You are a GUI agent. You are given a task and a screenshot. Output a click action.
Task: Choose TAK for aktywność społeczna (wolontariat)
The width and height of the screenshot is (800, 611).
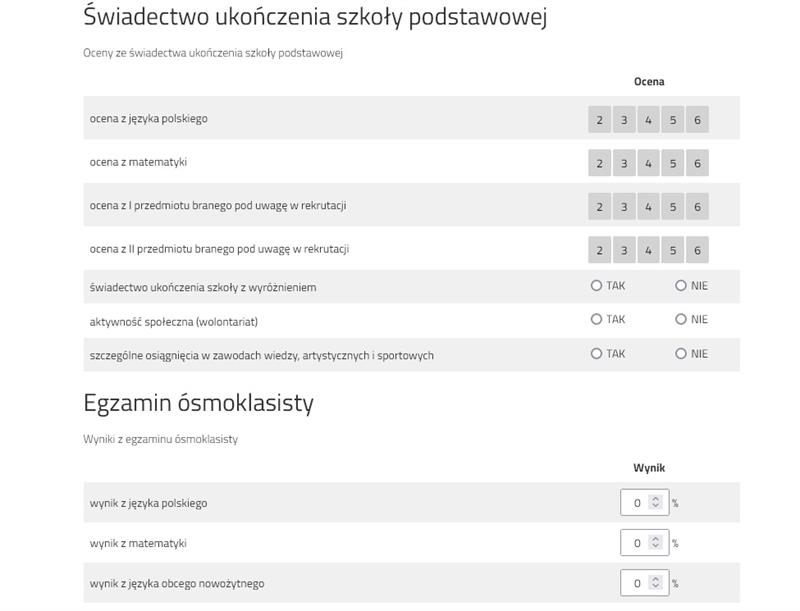click(597, 320)
